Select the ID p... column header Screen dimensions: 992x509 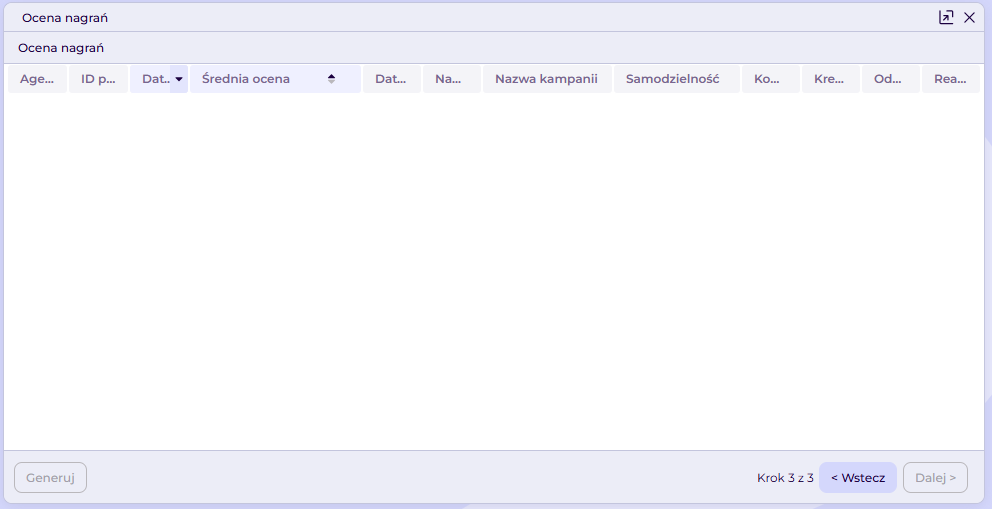(98, 79)
